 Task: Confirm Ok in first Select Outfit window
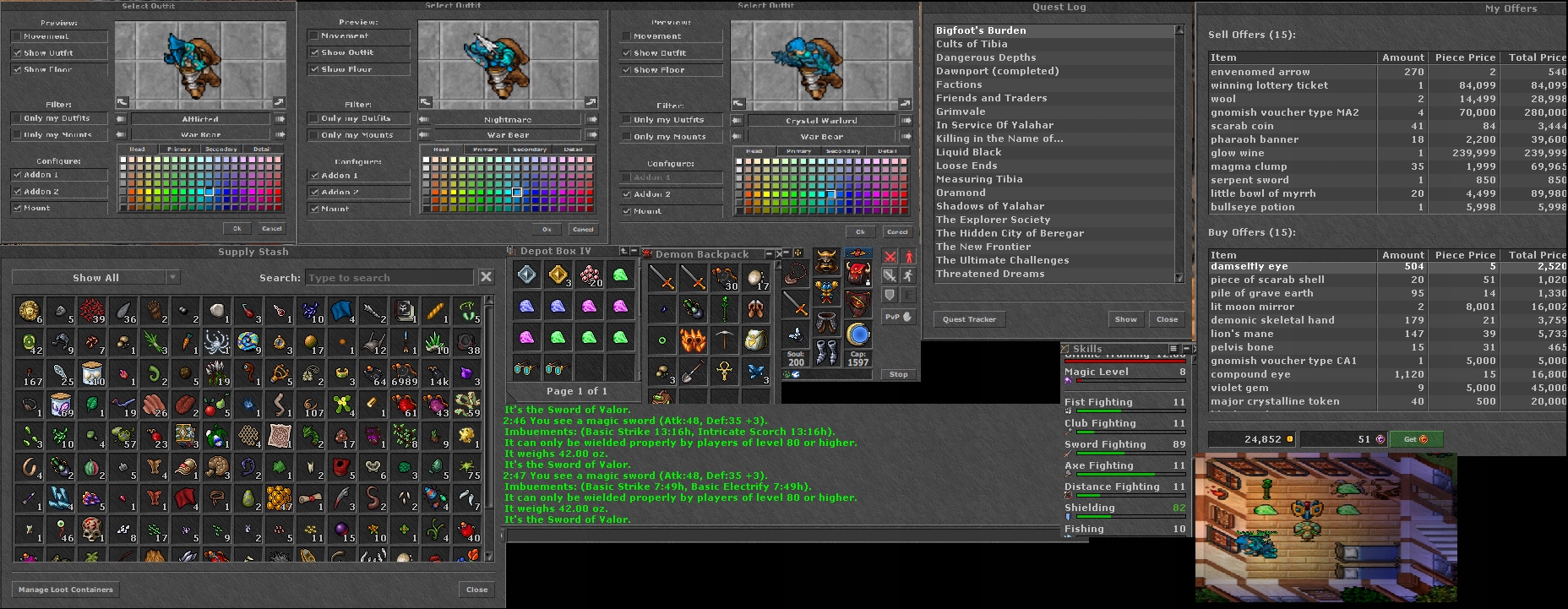(237, 228)
